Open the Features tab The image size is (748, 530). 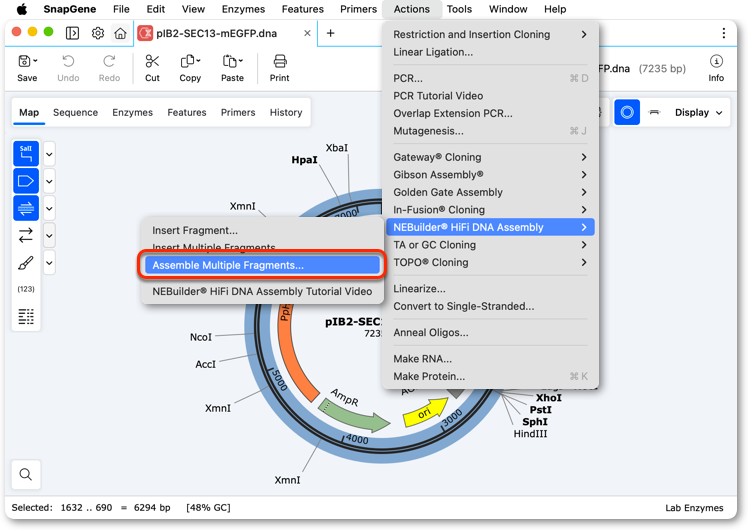187,113
